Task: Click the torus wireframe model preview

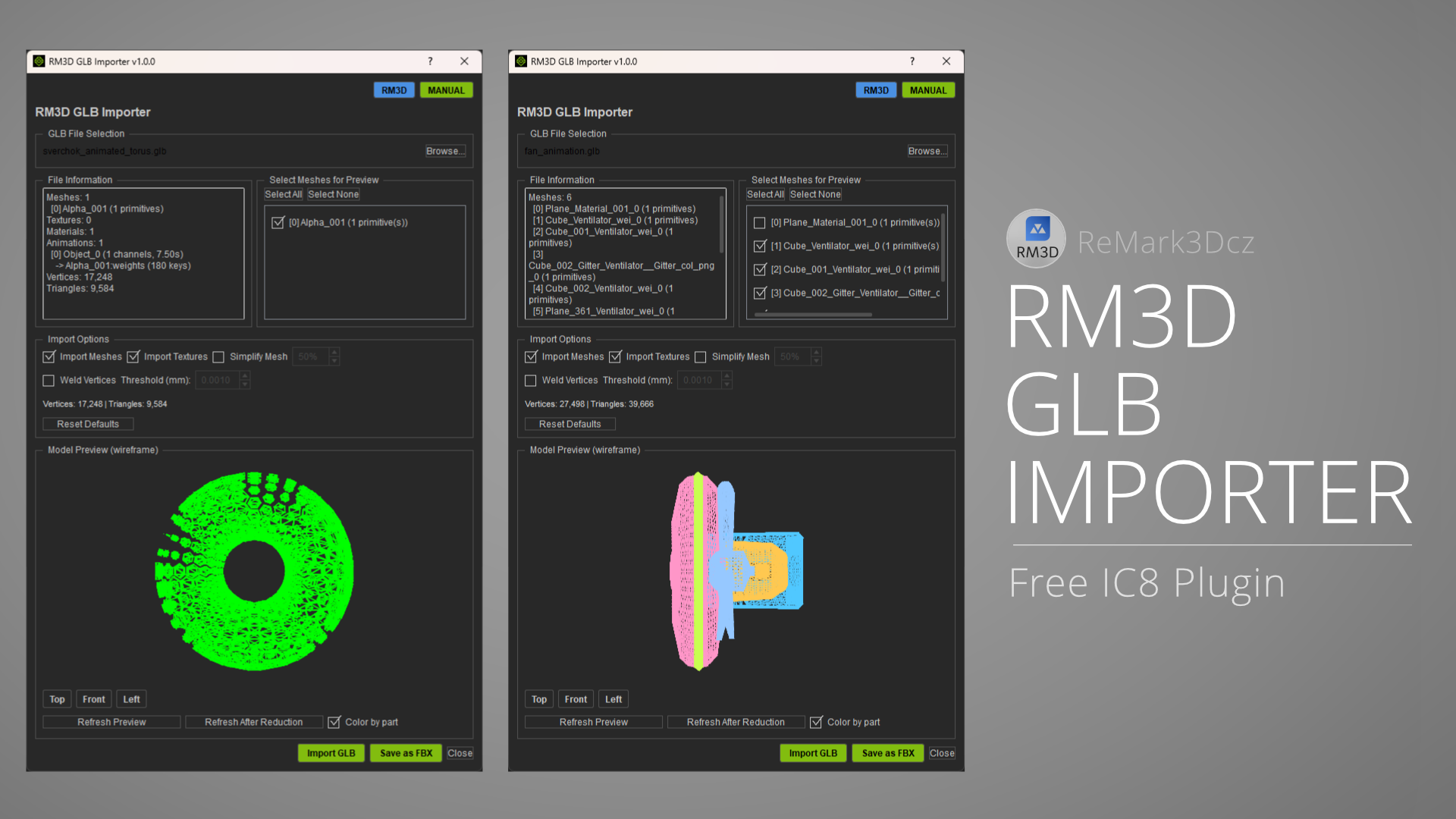Action: click(254, 570)
